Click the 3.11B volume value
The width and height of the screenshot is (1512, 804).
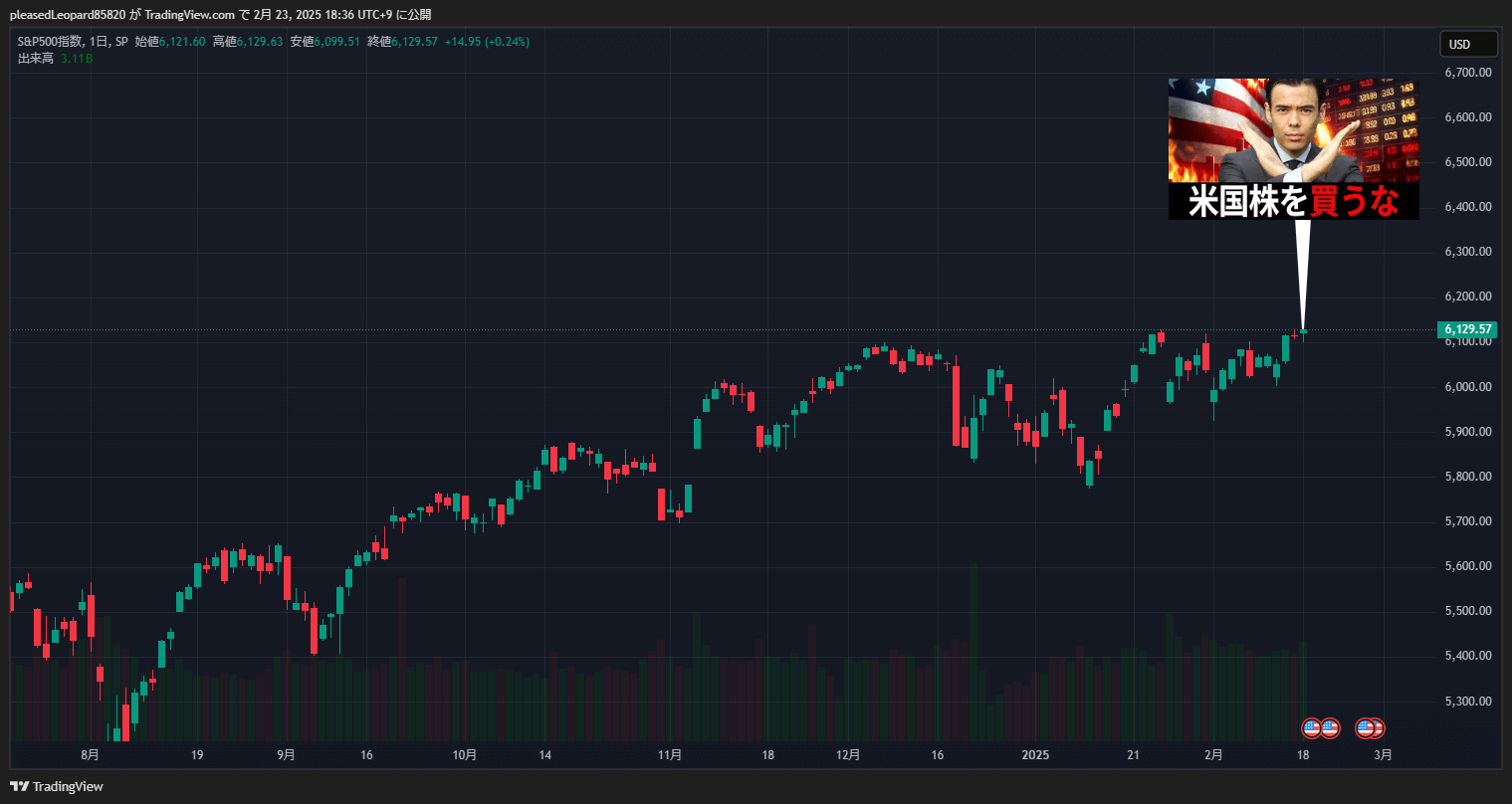[x=77, y=59]
